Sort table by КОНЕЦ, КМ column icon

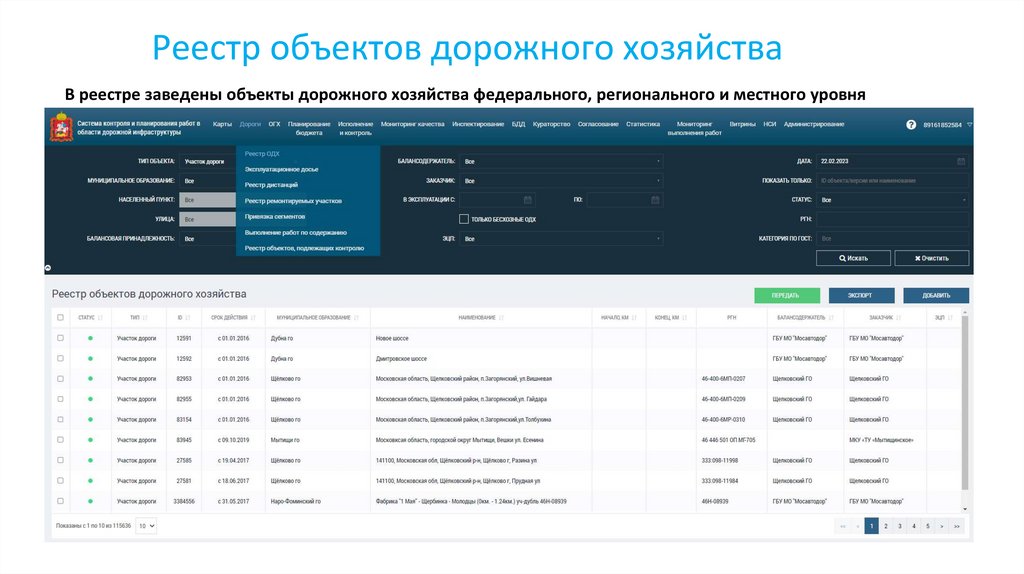tap(684, 318)
